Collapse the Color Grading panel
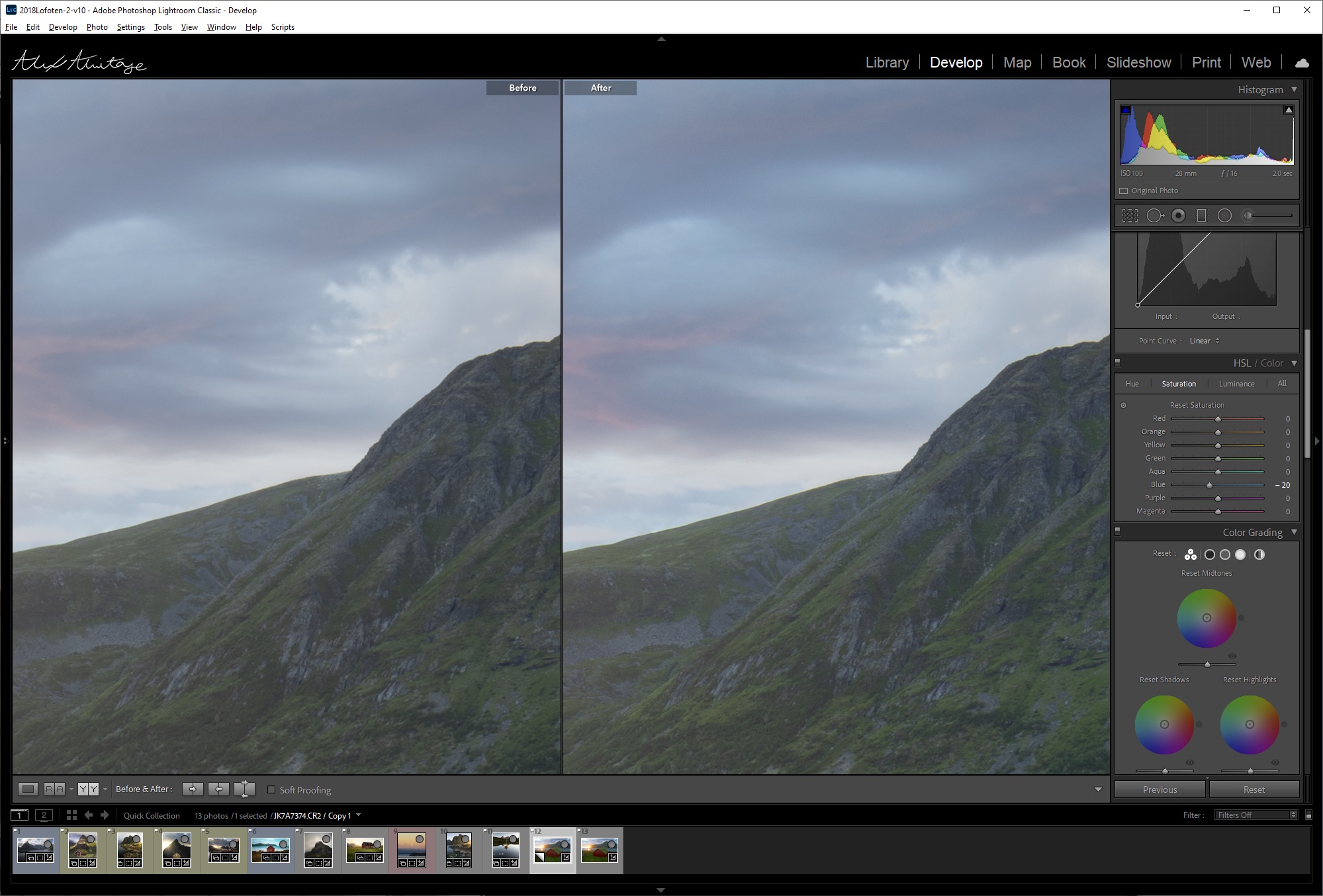 pyautogui.click(x=1294, y=532)
